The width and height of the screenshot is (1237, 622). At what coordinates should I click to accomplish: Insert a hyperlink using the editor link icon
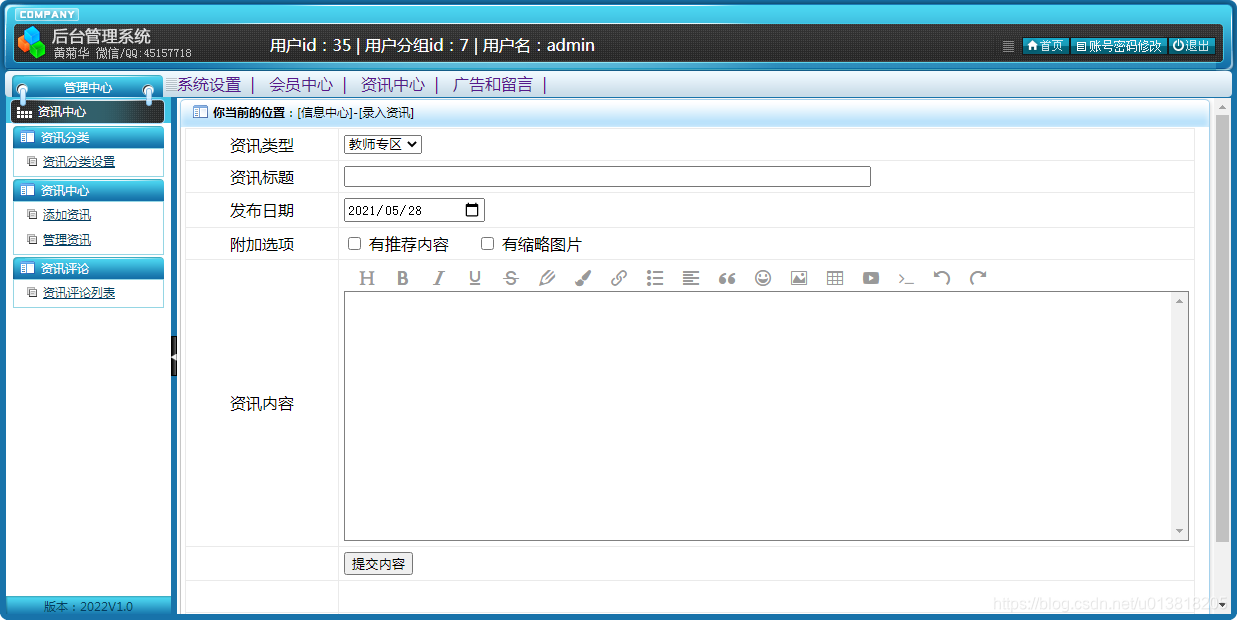[619, 278]
